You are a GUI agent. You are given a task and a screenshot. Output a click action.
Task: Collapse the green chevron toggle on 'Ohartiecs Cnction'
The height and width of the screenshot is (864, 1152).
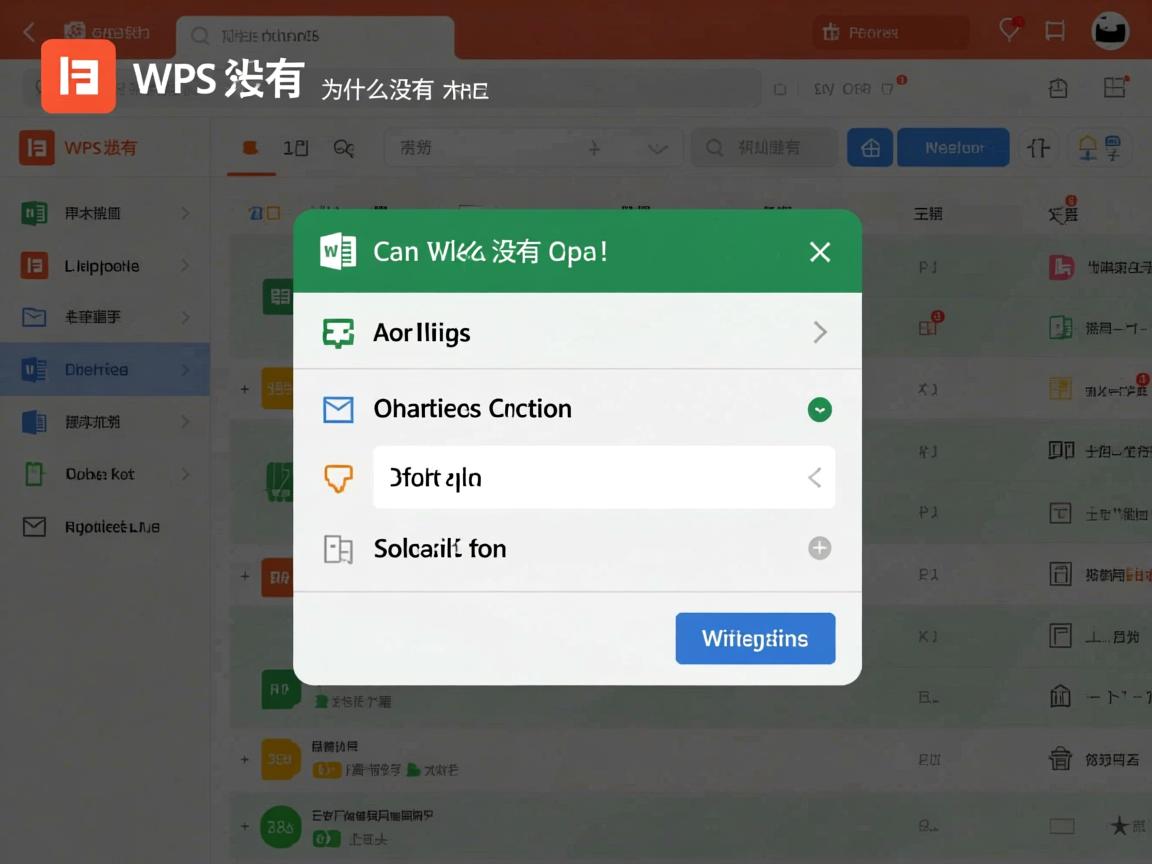tap(819, 409)
